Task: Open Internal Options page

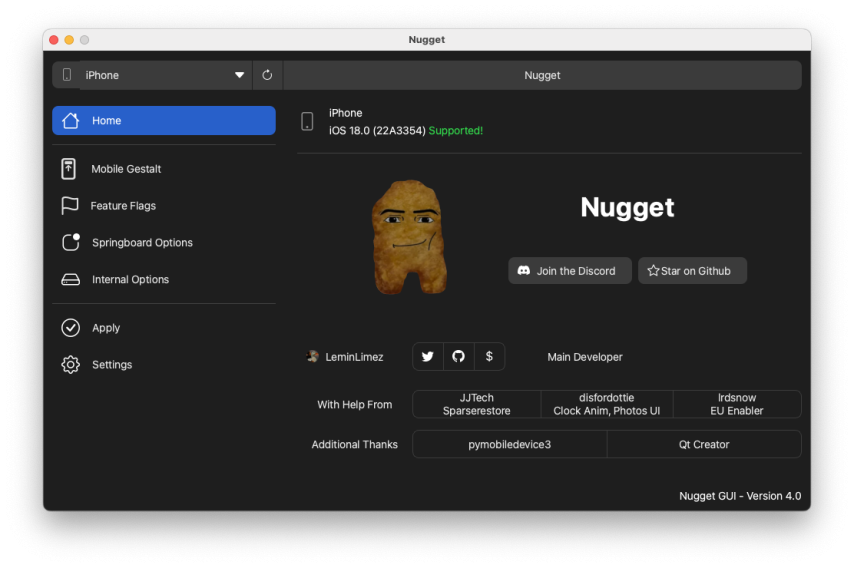Action: (x=163, y=279)
